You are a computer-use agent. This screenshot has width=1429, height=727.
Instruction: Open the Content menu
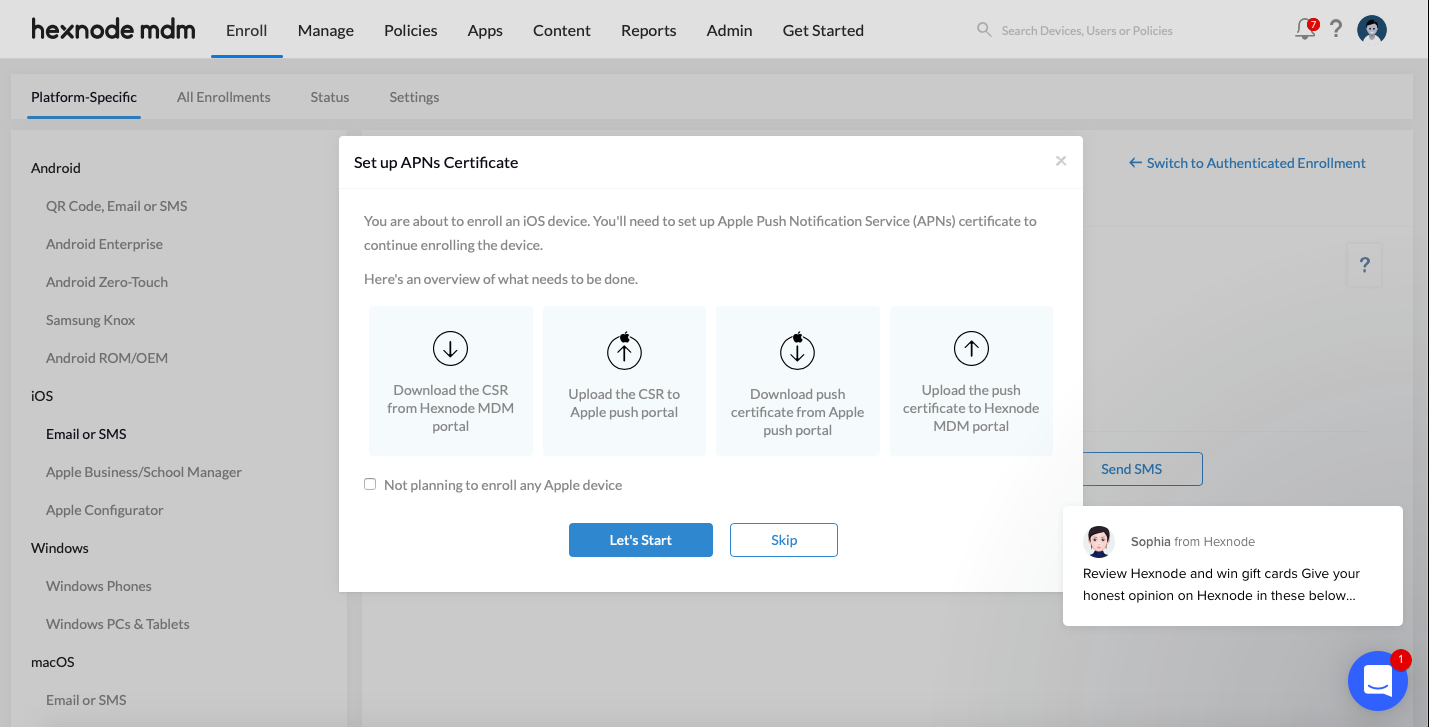click(562, 30)
